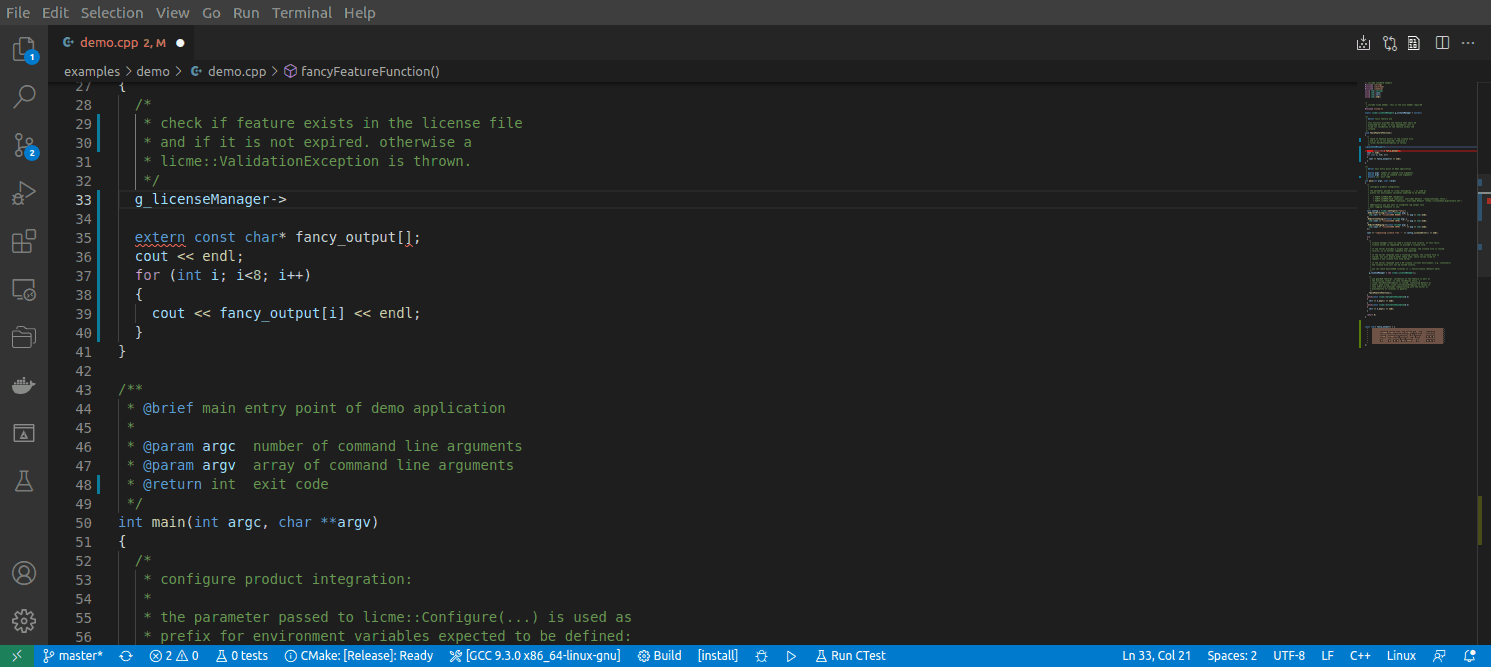This screenshot has width=1491, height=667.
Task: Open the Manage settings gear
Action: 24,620
